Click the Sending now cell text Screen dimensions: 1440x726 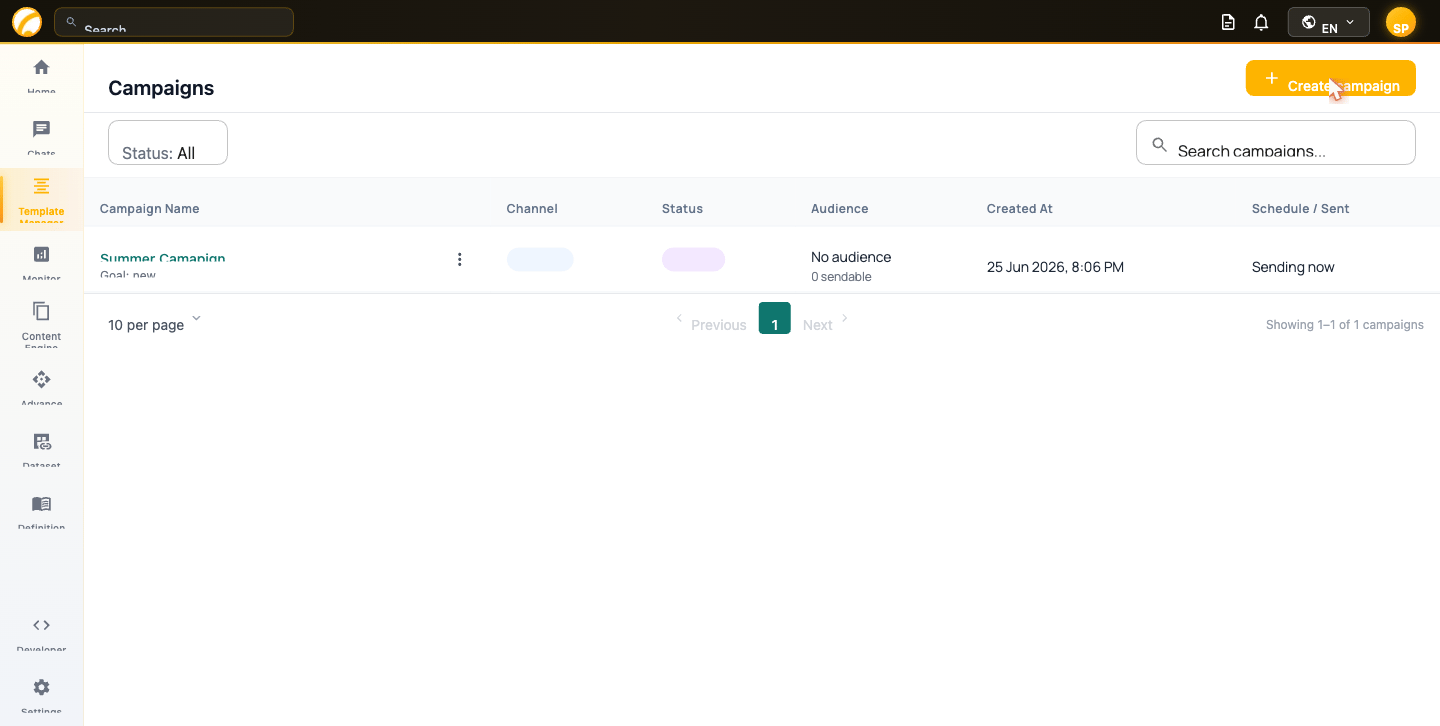(x=1293, y=267)
